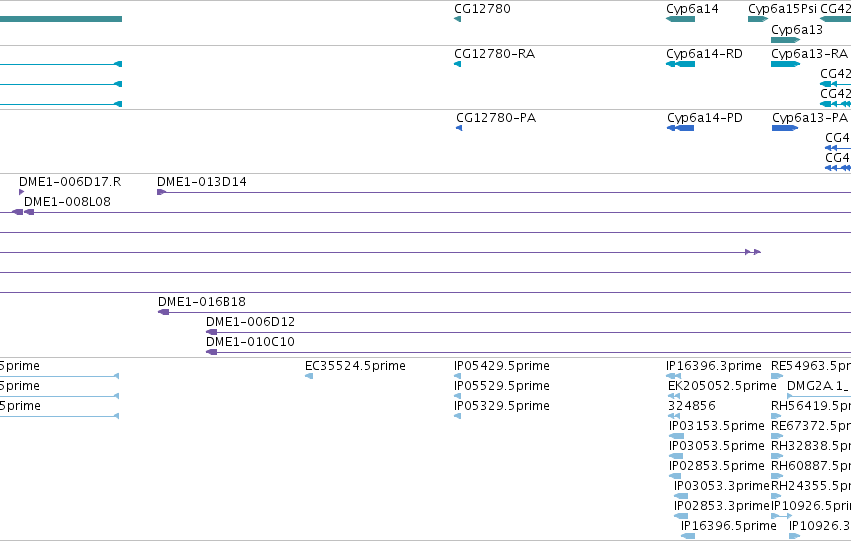Click the thick teal gene bar at top left
851x541 pixels.
click(61, 19)
